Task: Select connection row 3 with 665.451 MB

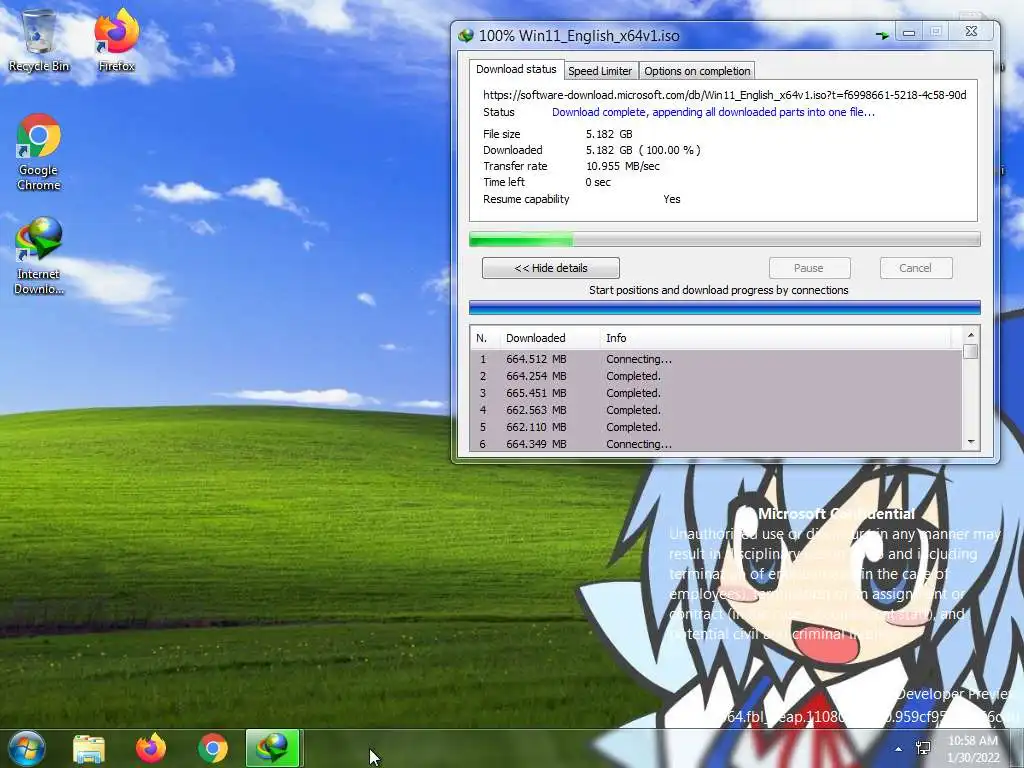Action: 716,393
